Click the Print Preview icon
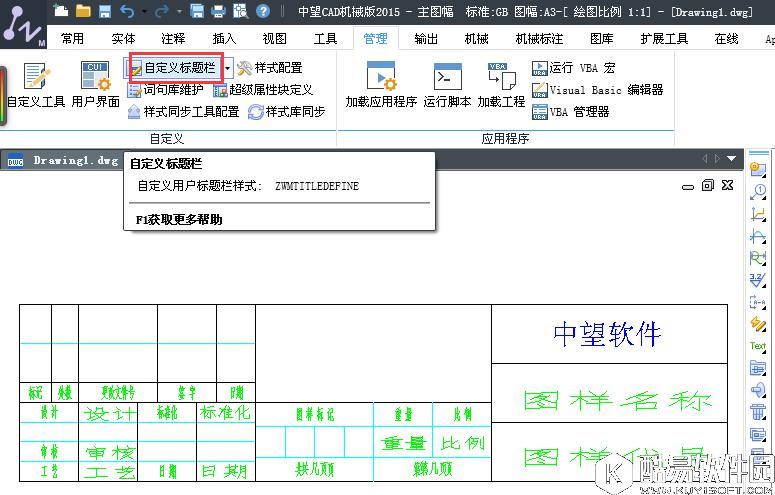This screenshot has width=775, height=495. click(241, 11)
